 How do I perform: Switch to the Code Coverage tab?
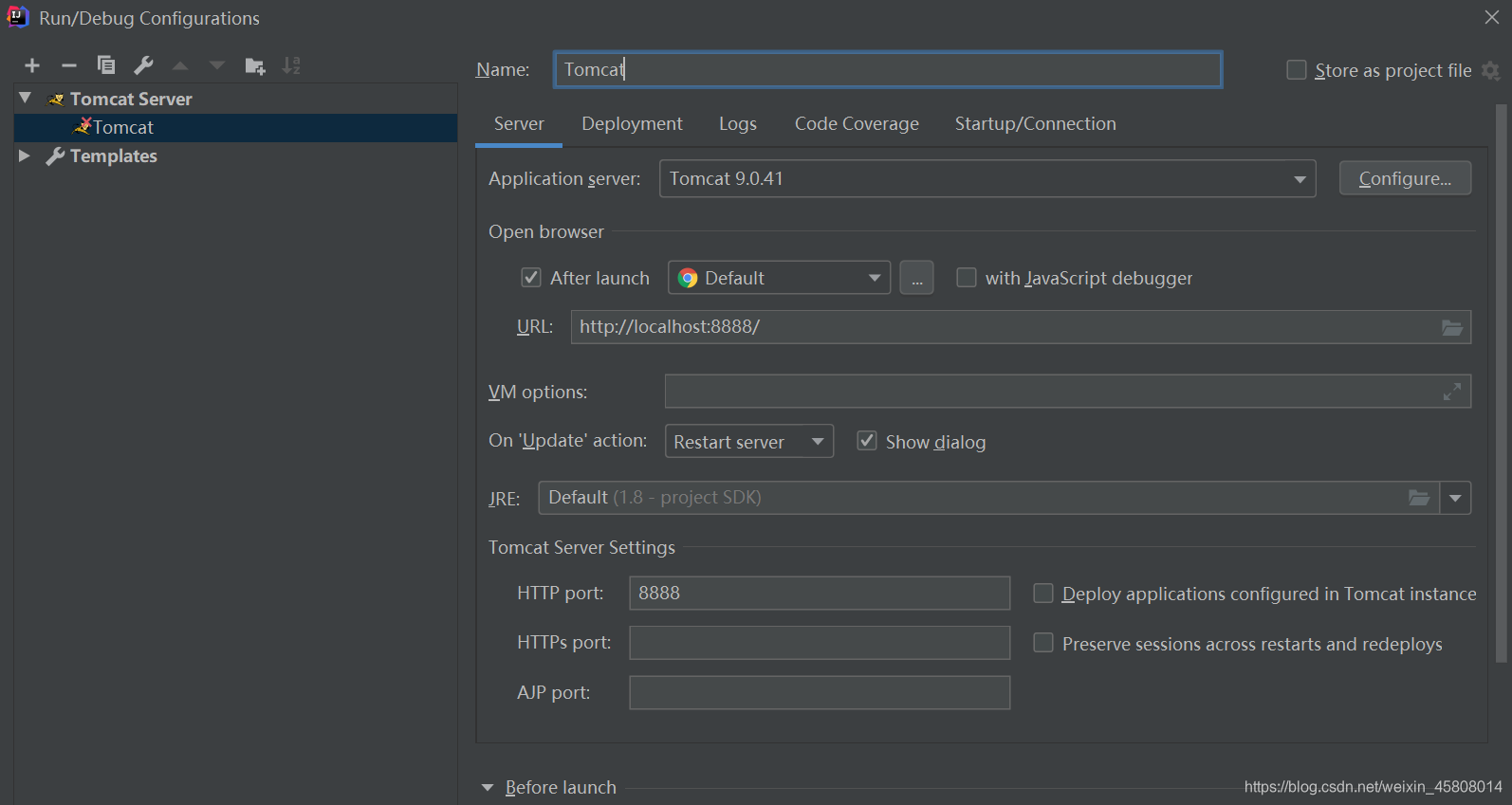857,124
